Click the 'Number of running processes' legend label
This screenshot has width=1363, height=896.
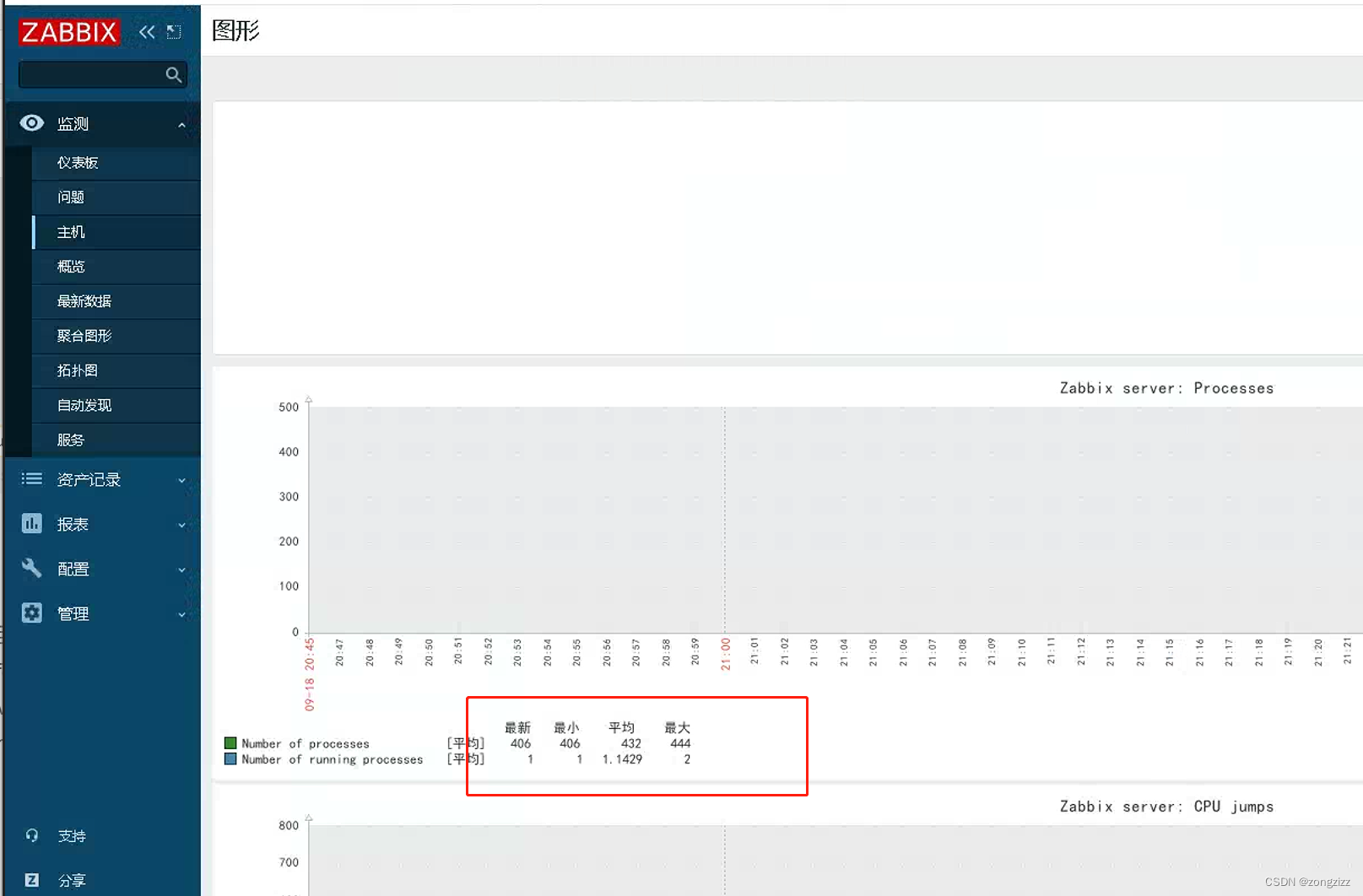pyautogui.click(x=333, y=759)
